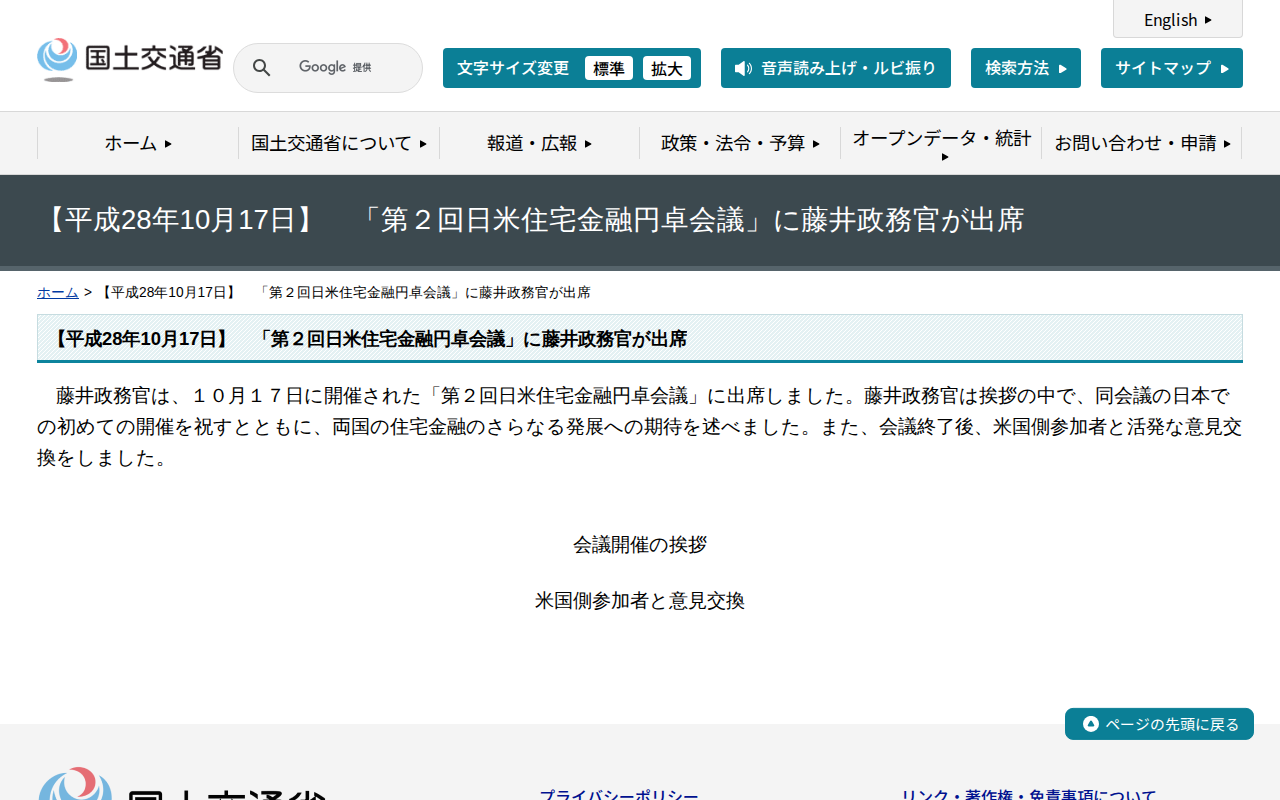Expand the 政策・法令・予算 navigation menu

[740, 143]
